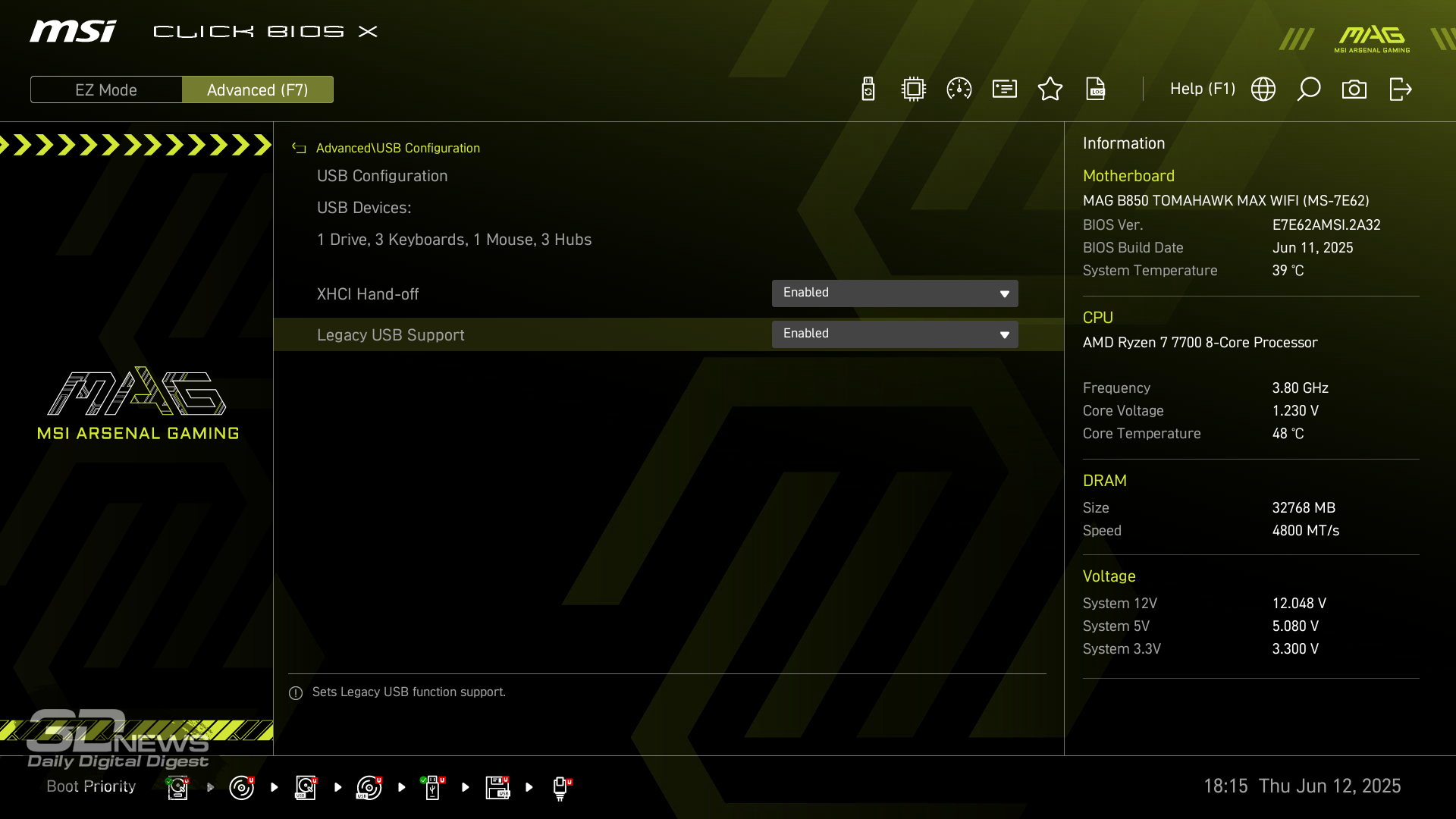The height and width of the screenshot is (819, 1456).
Task: Click the Advanced\USB Configuration breadcrumb
Action: (x=398, y=148)
